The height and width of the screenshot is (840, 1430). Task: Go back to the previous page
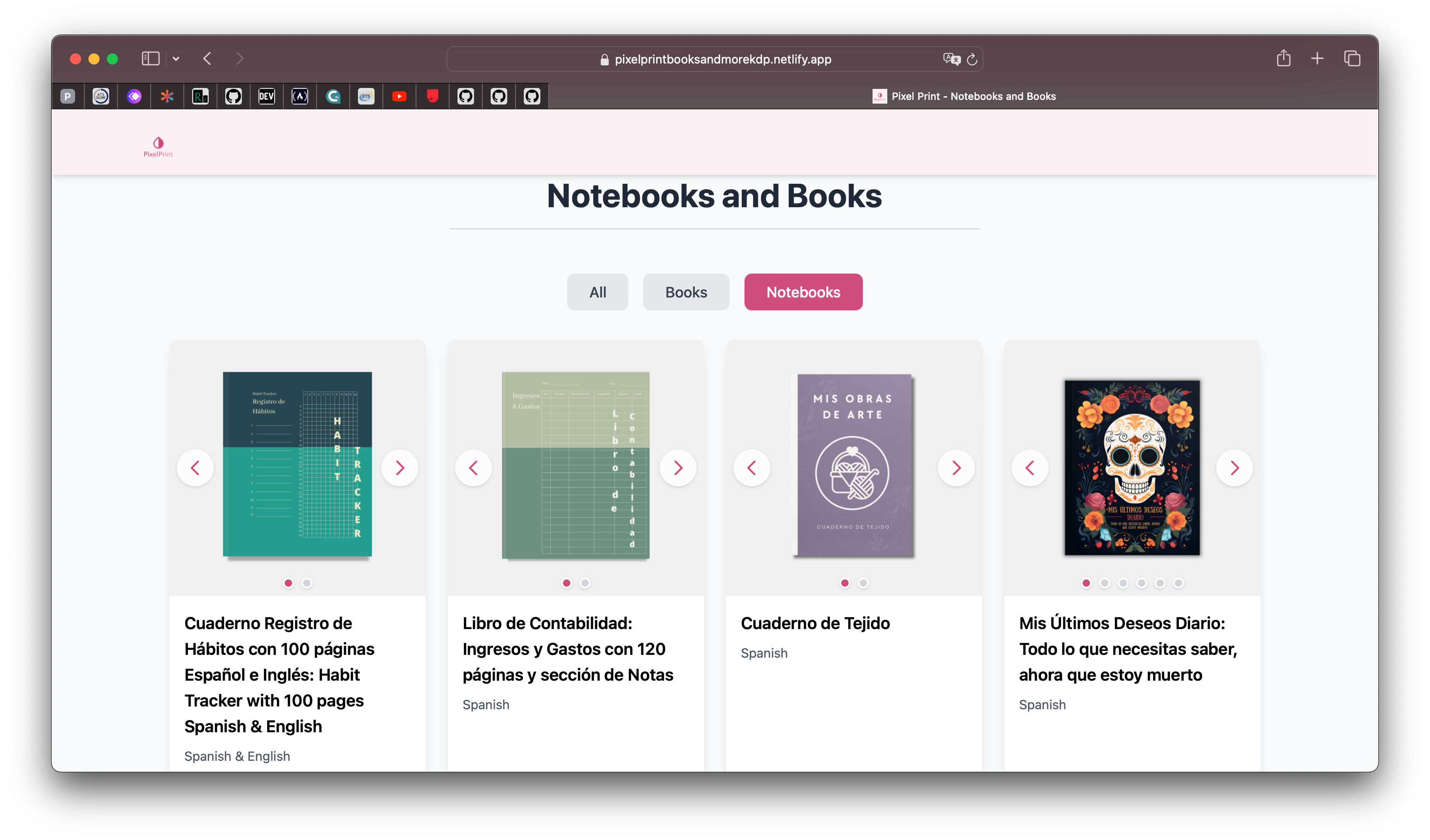point(207,58)
